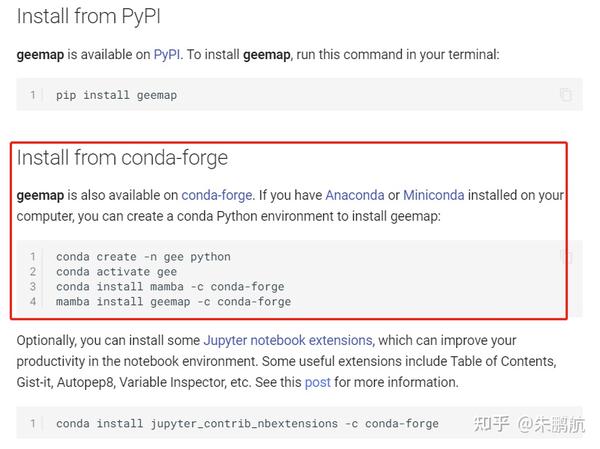Follow the Miniconda hyperlink

pyautogui.click(x=434, y=195)
